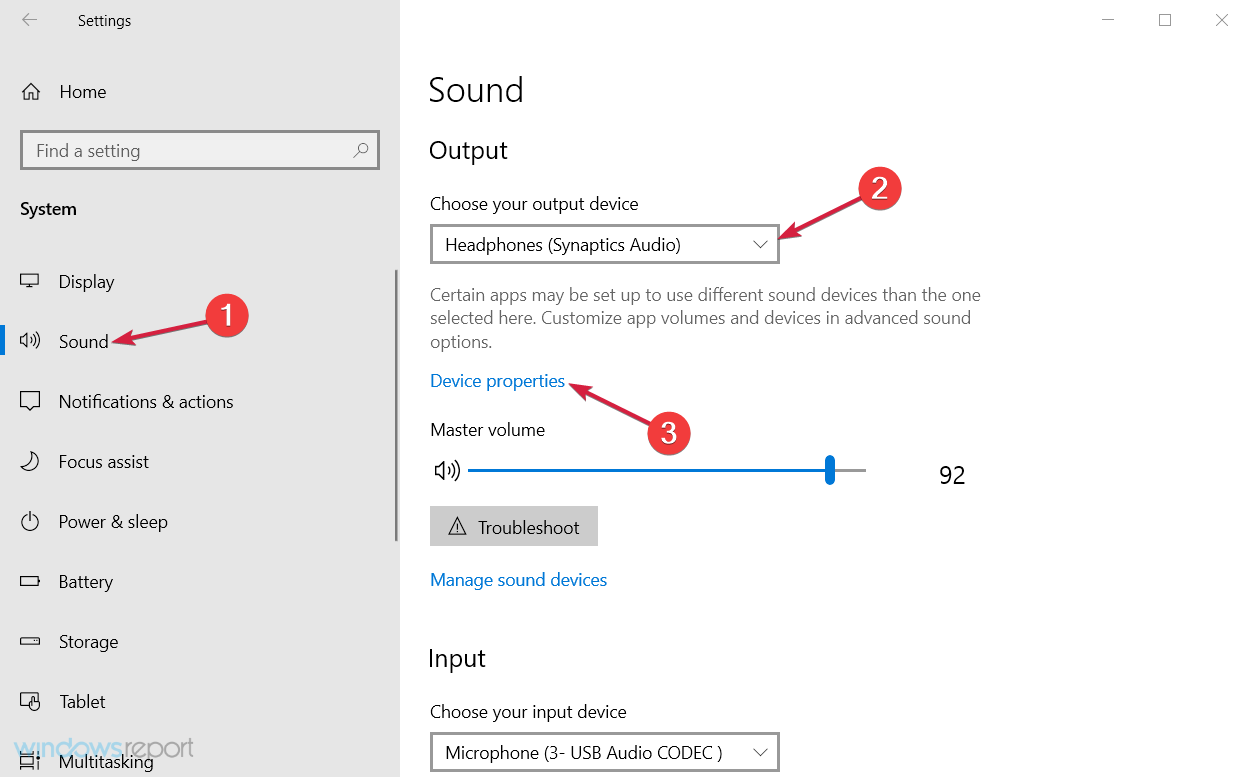Go to Multitasking settings
Screen dimensions: 1251x777
point(106,762)
